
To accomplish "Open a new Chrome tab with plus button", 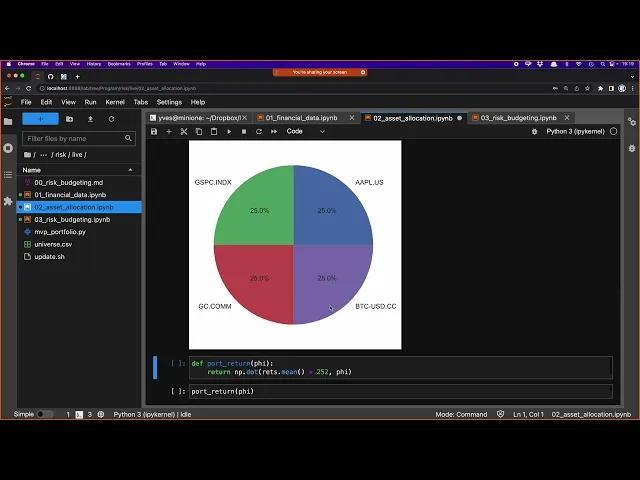I will (78, 76).
